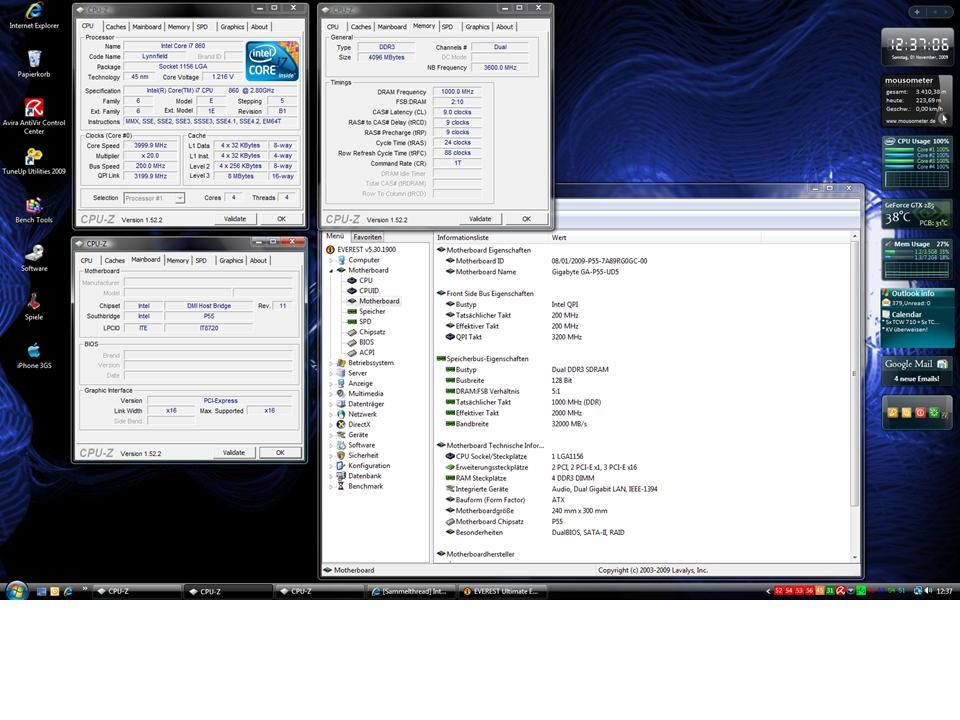Show hidden tray icons arrow
This screenshot has height=720, width=960.
point(768,591)
